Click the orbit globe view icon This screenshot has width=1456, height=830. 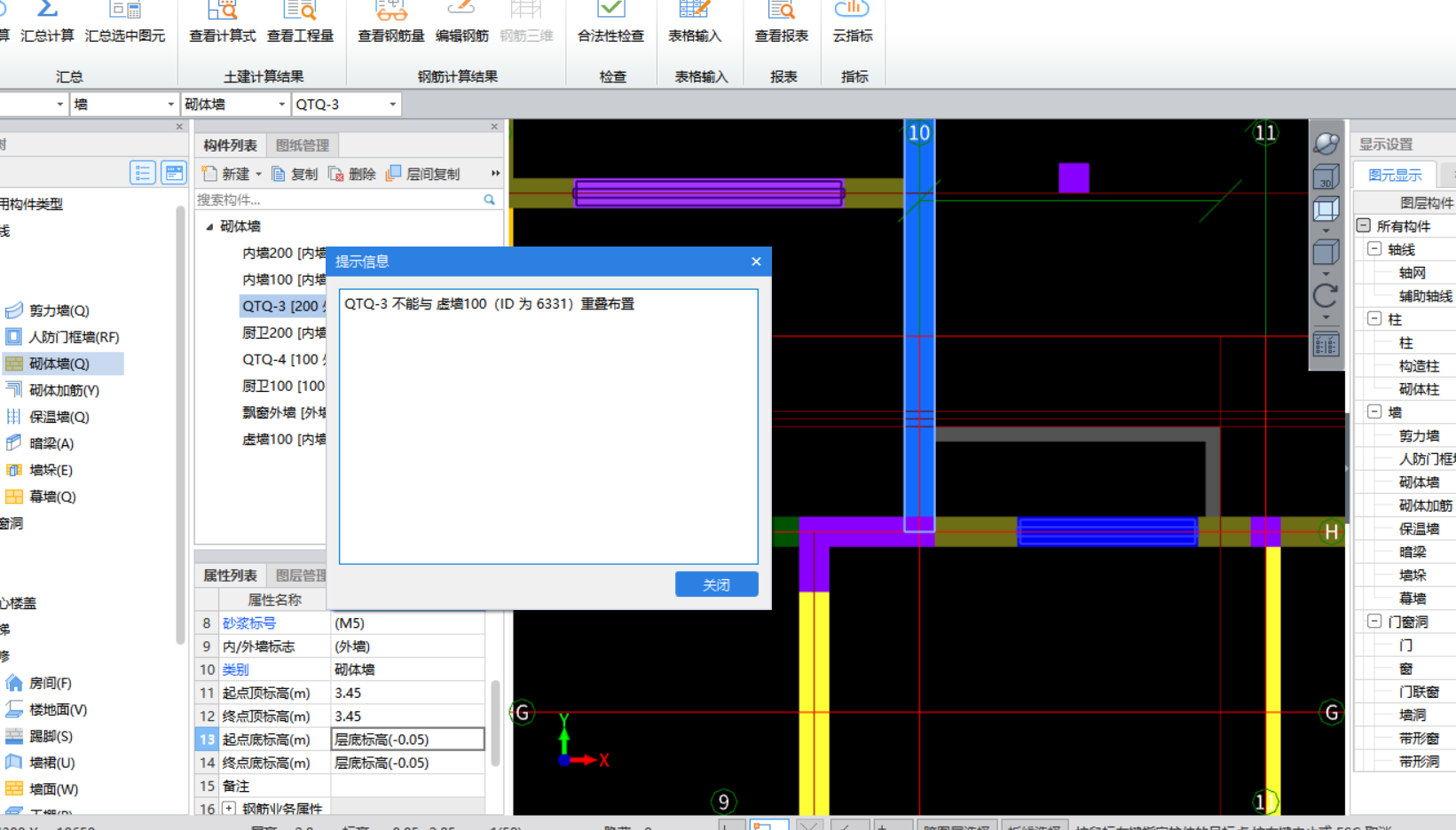[1326, 143]
